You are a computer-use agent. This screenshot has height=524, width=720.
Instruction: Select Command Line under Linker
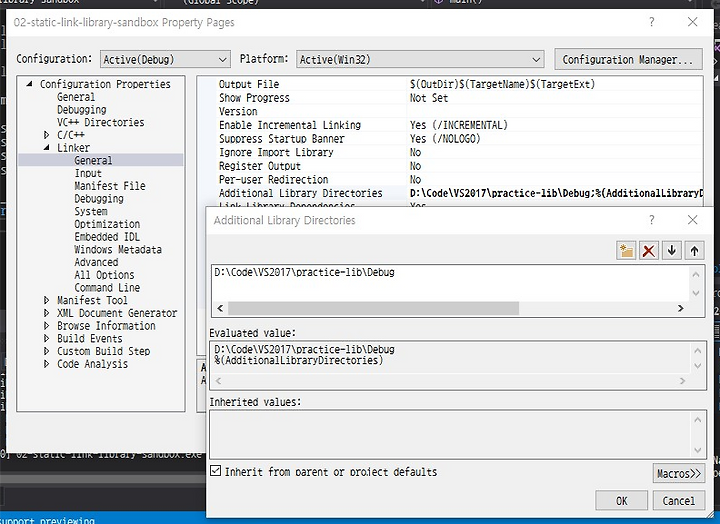tap(107, 287)
